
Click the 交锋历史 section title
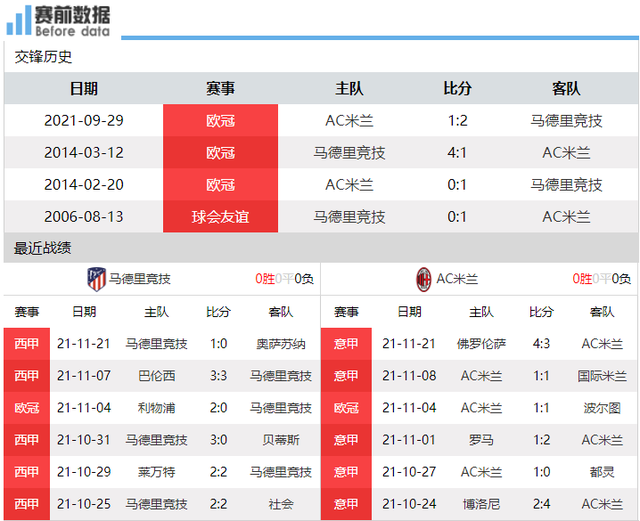(x=43, y=57)
